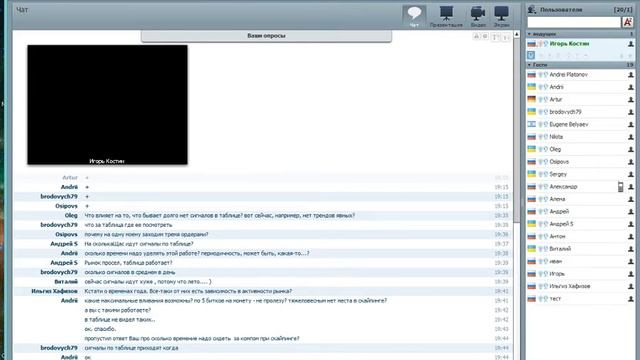Click the status icons beside Sergey
The height and width of the screenshot is (360, 640).
pyautogui.click(x=543, y=174)
